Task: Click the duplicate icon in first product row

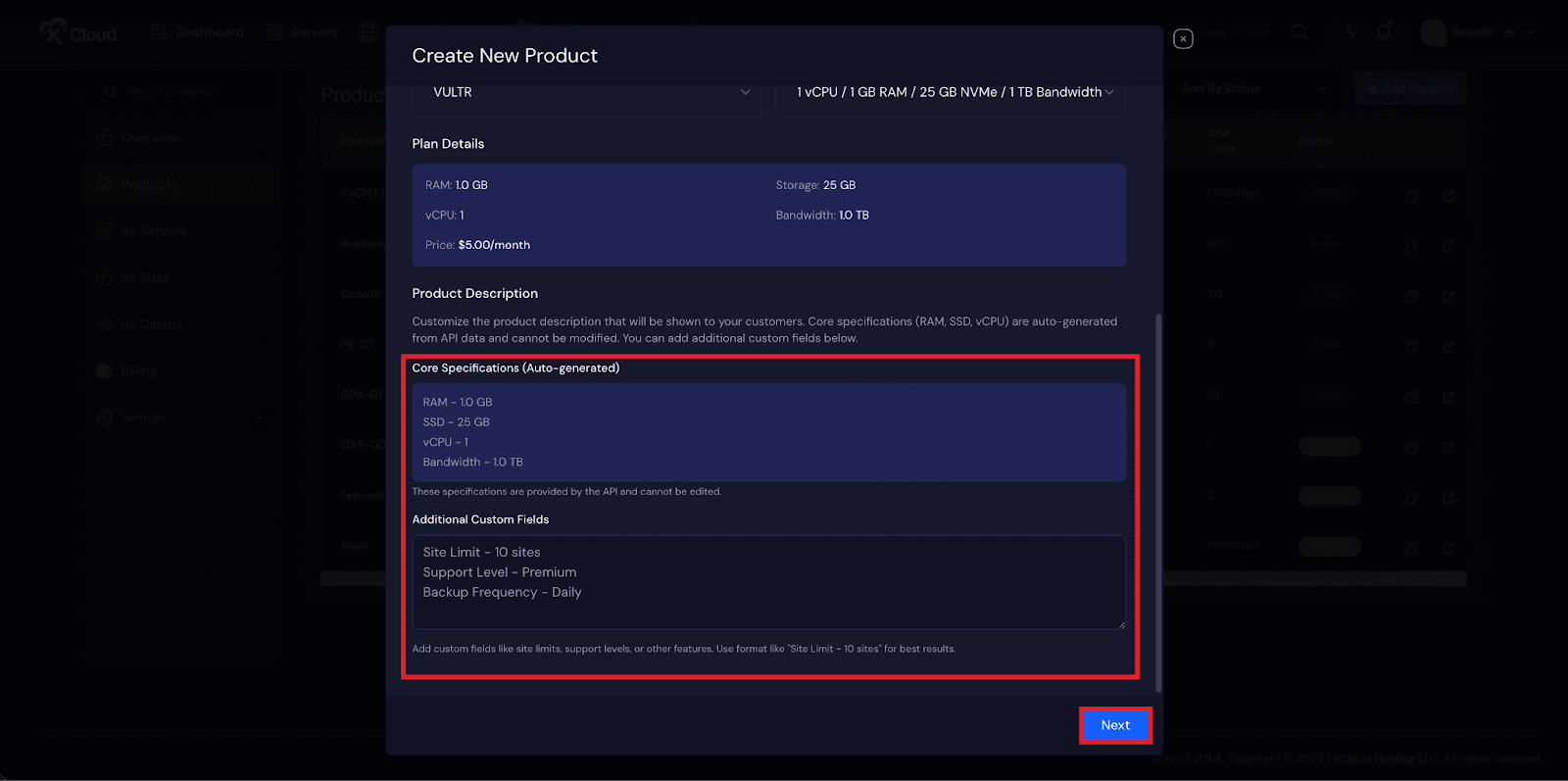Action: (x=1411, y=195)
